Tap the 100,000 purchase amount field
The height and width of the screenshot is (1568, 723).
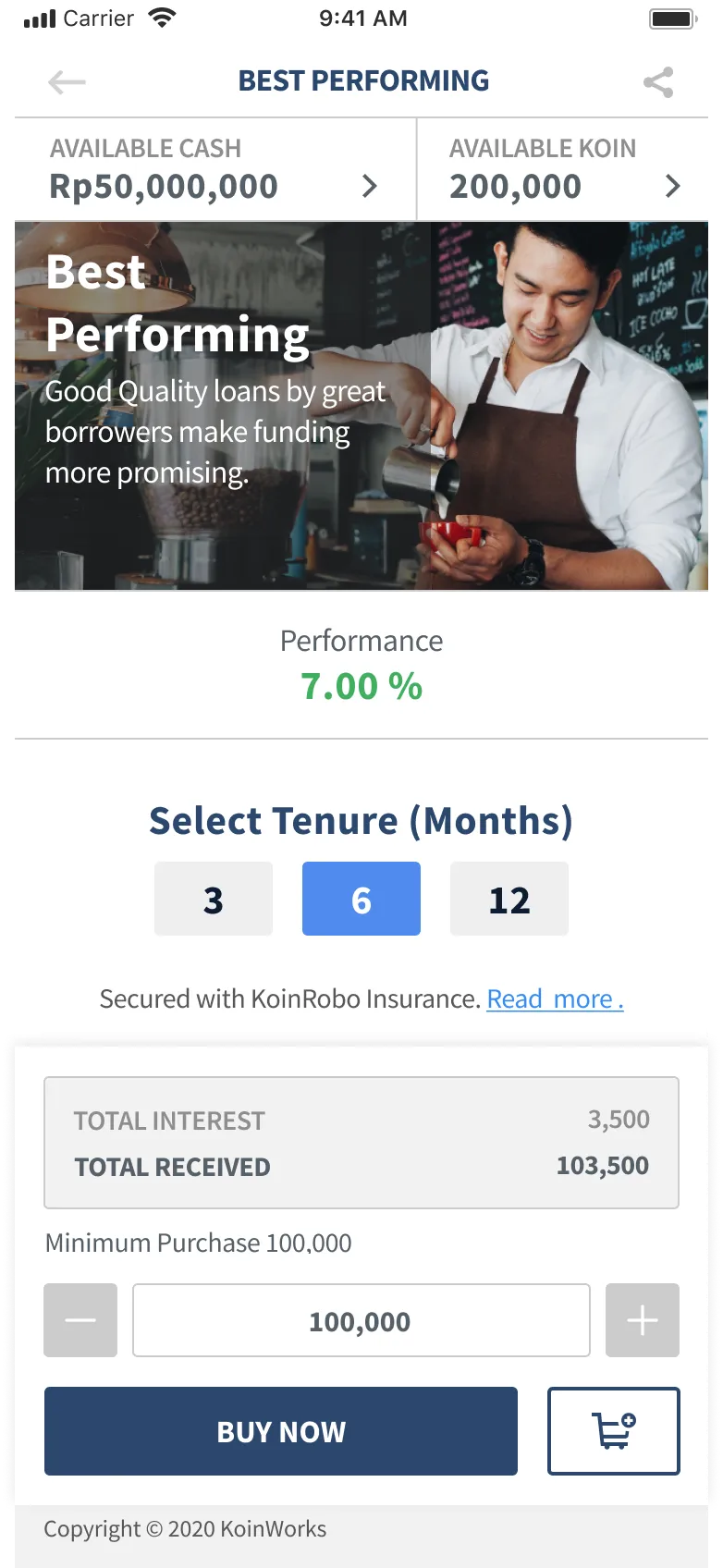(x=361, y=1320)
